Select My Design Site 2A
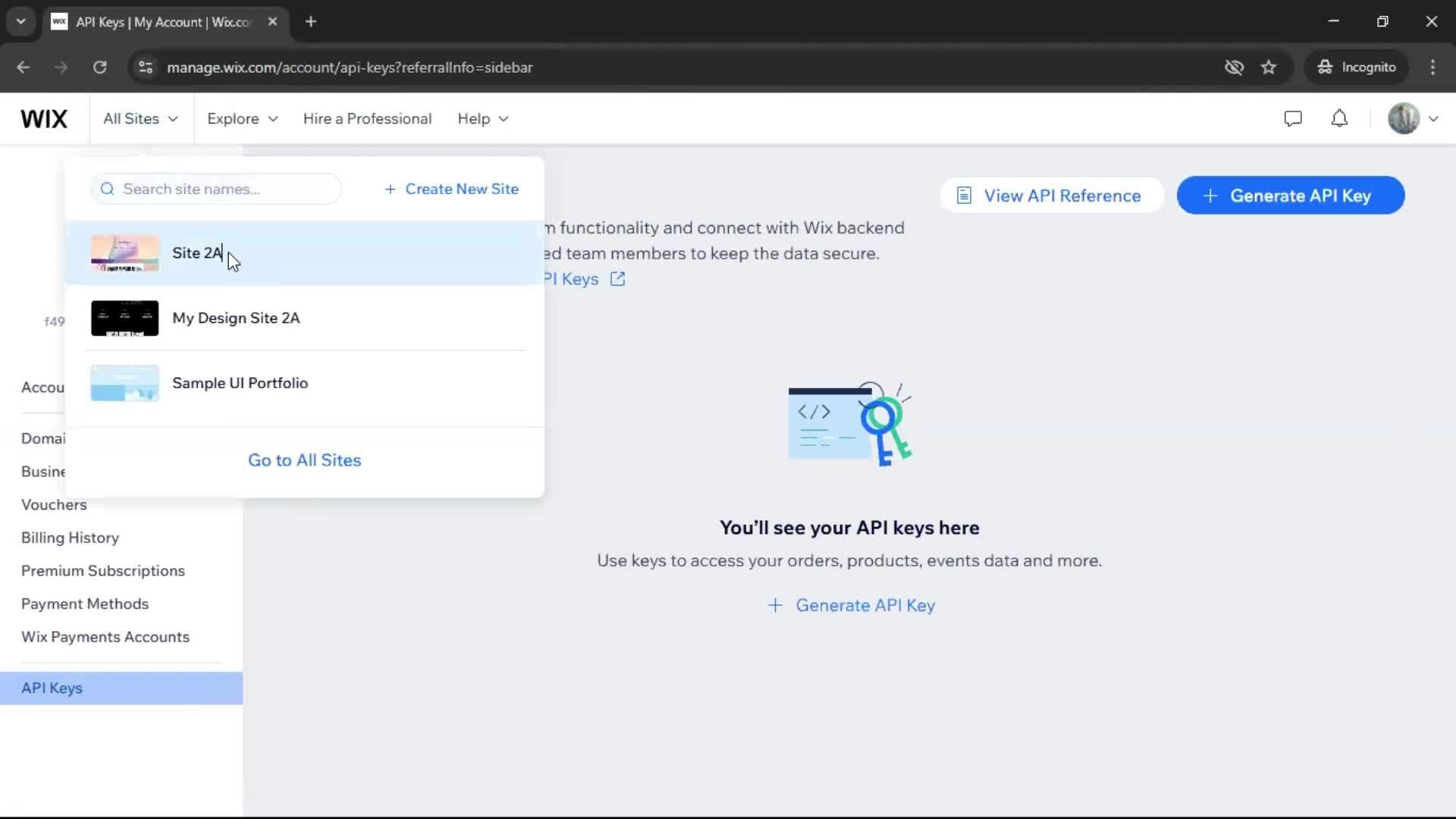Screen dimensions: 1456x819 [305, 318]
